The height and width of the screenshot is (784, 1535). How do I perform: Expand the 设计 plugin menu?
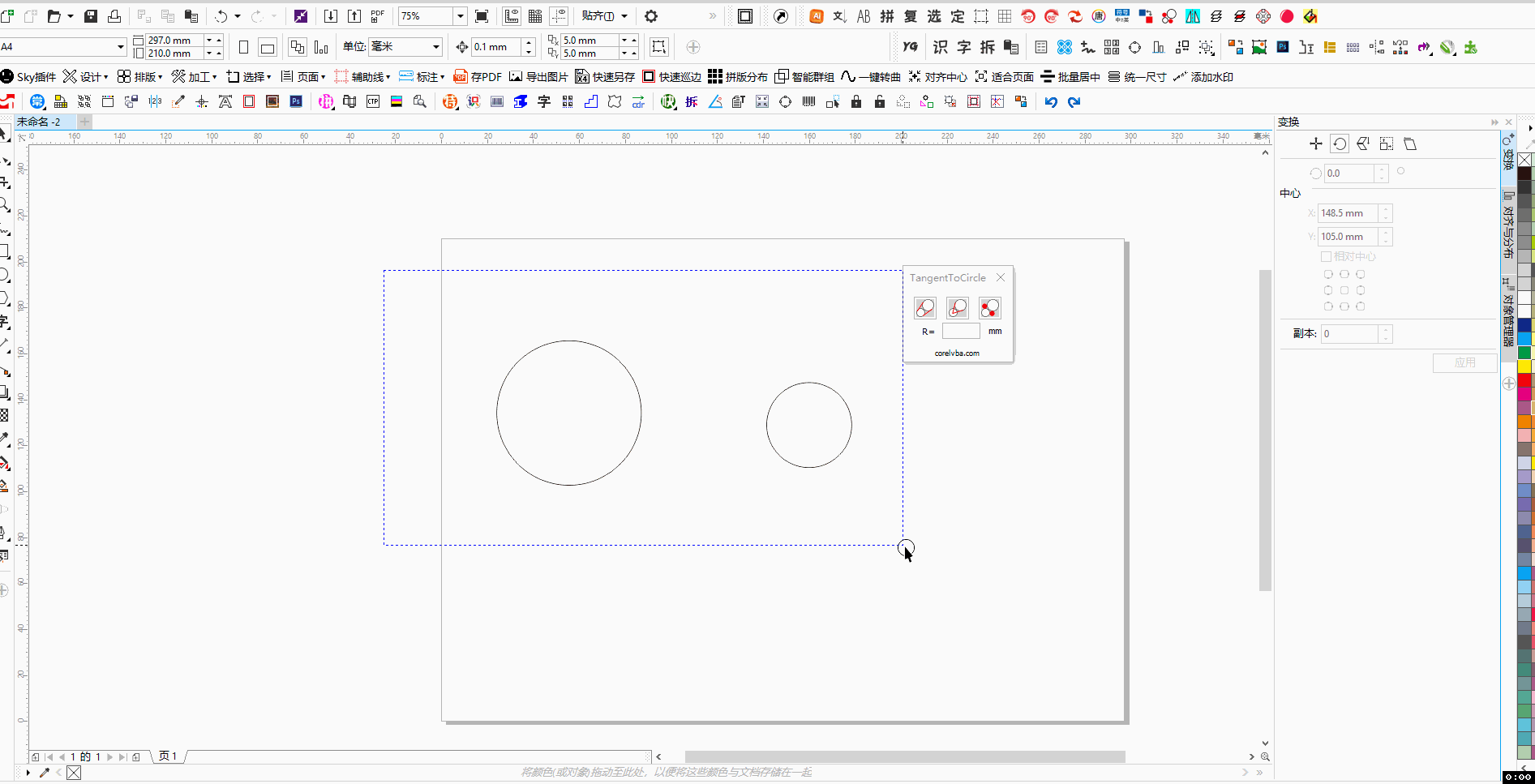tap(86, 77)
